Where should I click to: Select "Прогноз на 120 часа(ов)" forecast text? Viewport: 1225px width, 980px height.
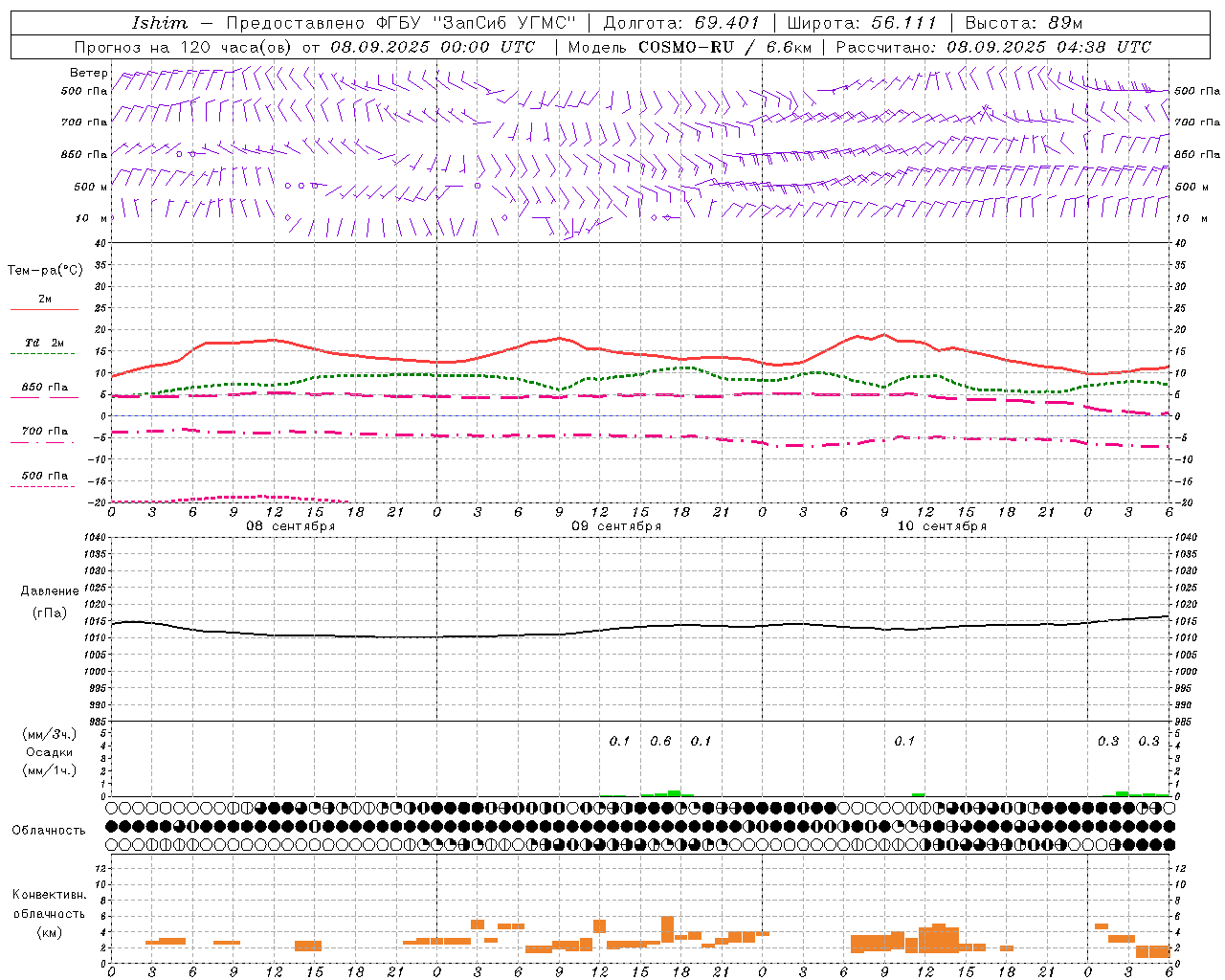[x=184, y=47]
